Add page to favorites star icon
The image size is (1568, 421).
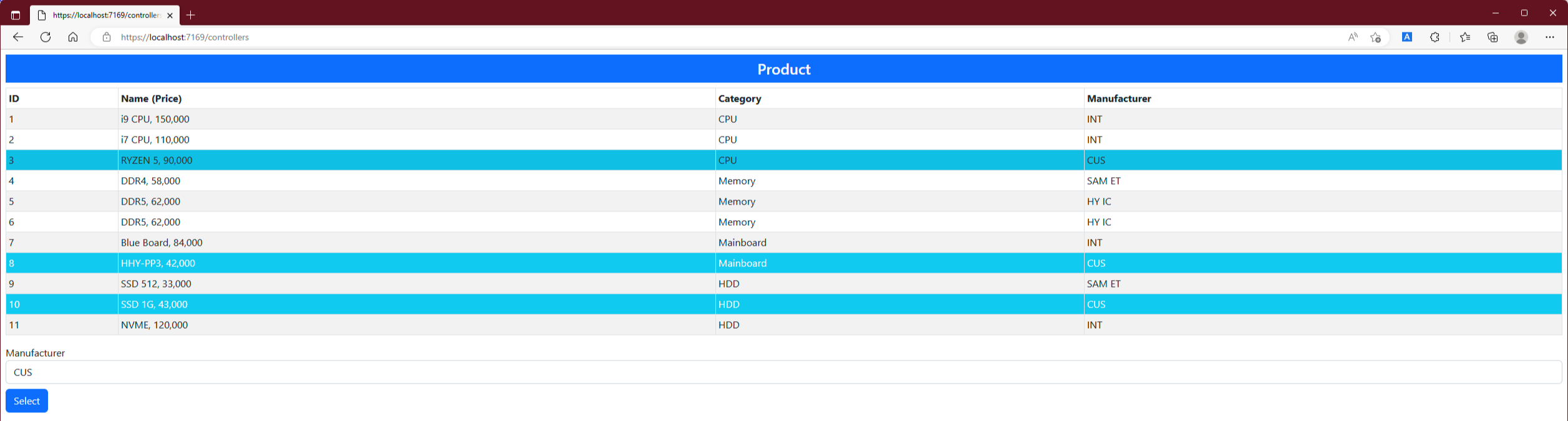pos(1375,37)
